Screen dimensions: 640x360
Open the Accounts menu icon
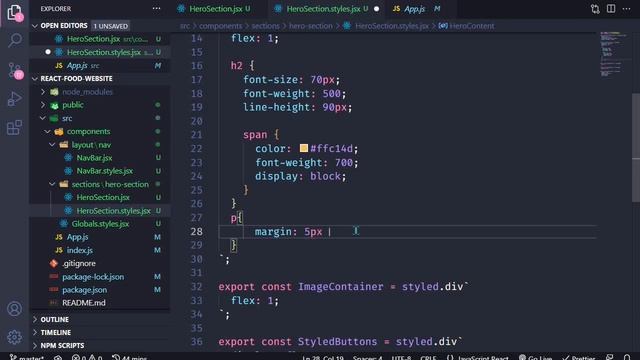14,309
